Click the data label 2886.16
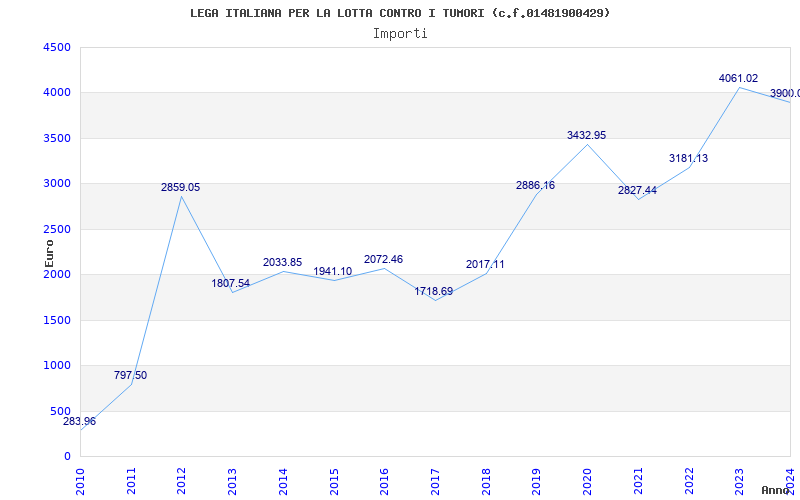 point(535,185)
